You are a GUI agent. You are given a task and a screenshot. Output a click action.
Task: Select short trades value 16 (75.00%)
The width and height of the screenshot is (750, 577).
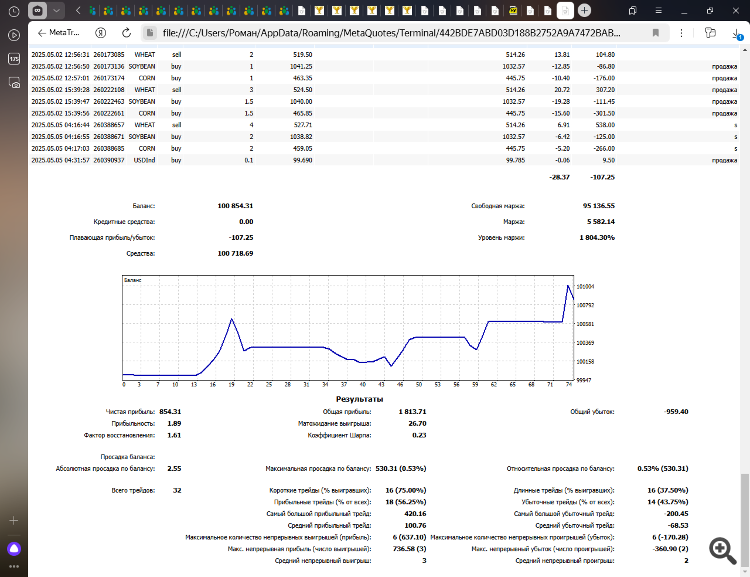coord(406,490)
